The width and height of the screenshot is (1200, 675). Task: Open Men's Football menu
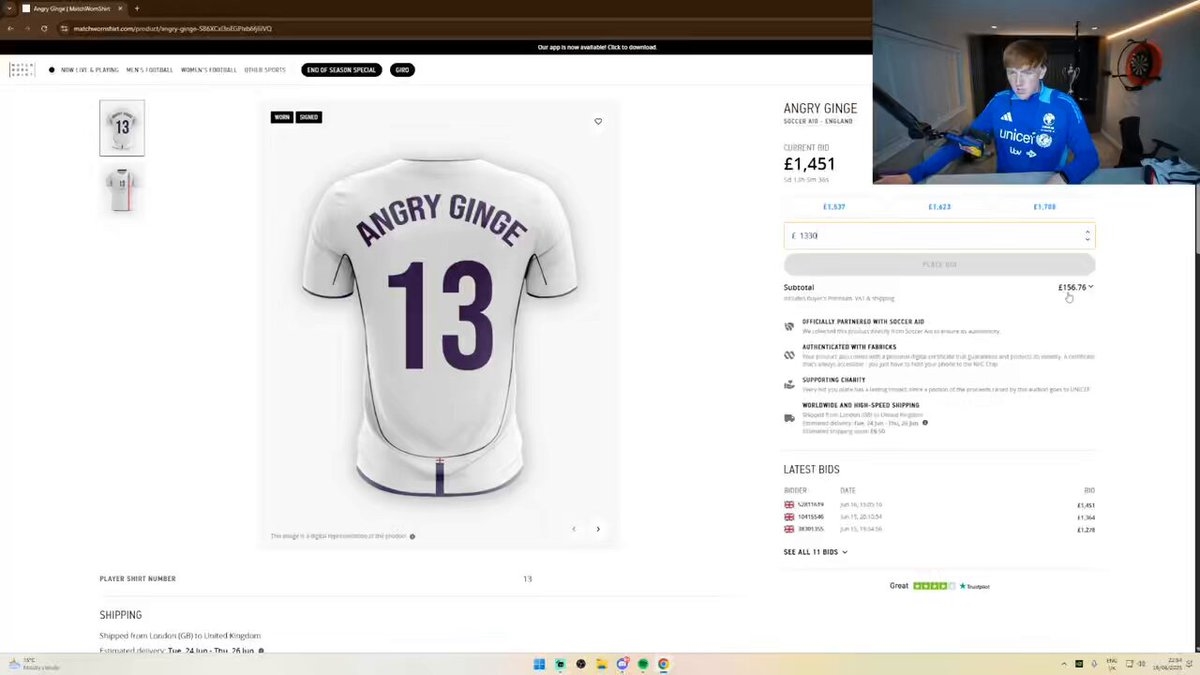pos(150,70)
